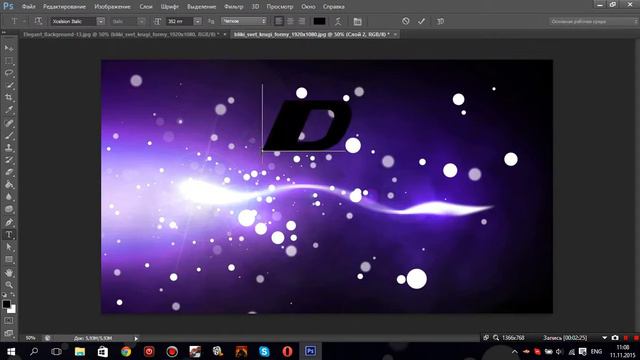The image size is (640, 360).
Task: Convert text to 3D
Action: tap(440, 21)
